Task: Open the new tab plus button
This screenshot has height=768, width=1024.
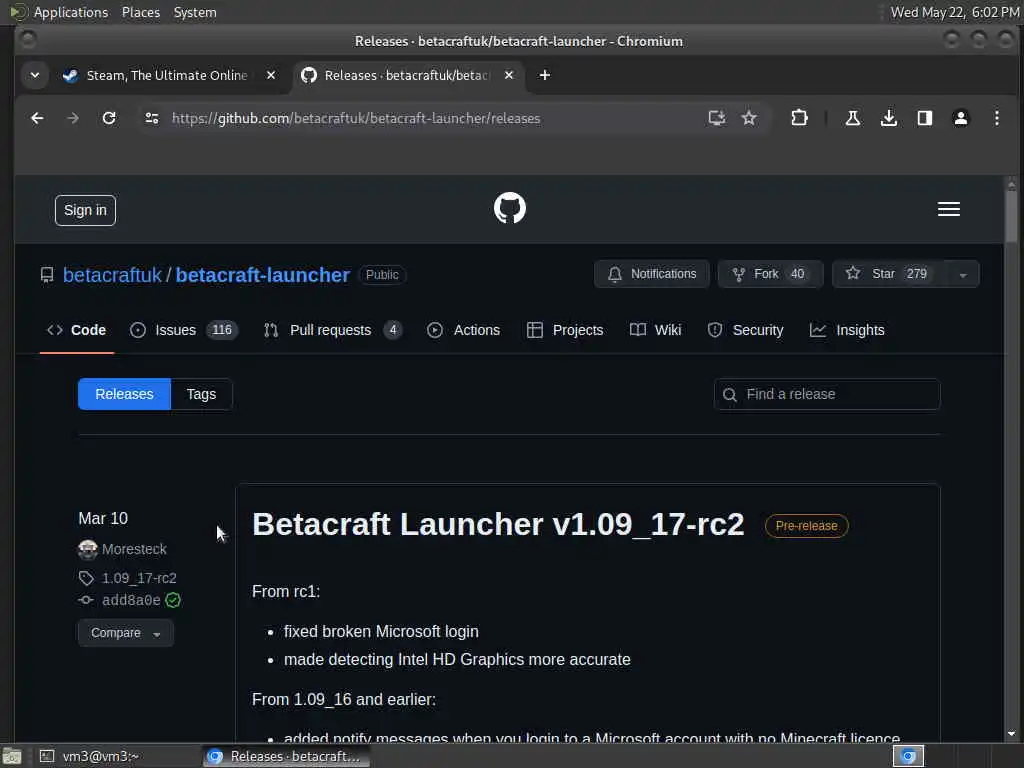Action: point(545,75)
